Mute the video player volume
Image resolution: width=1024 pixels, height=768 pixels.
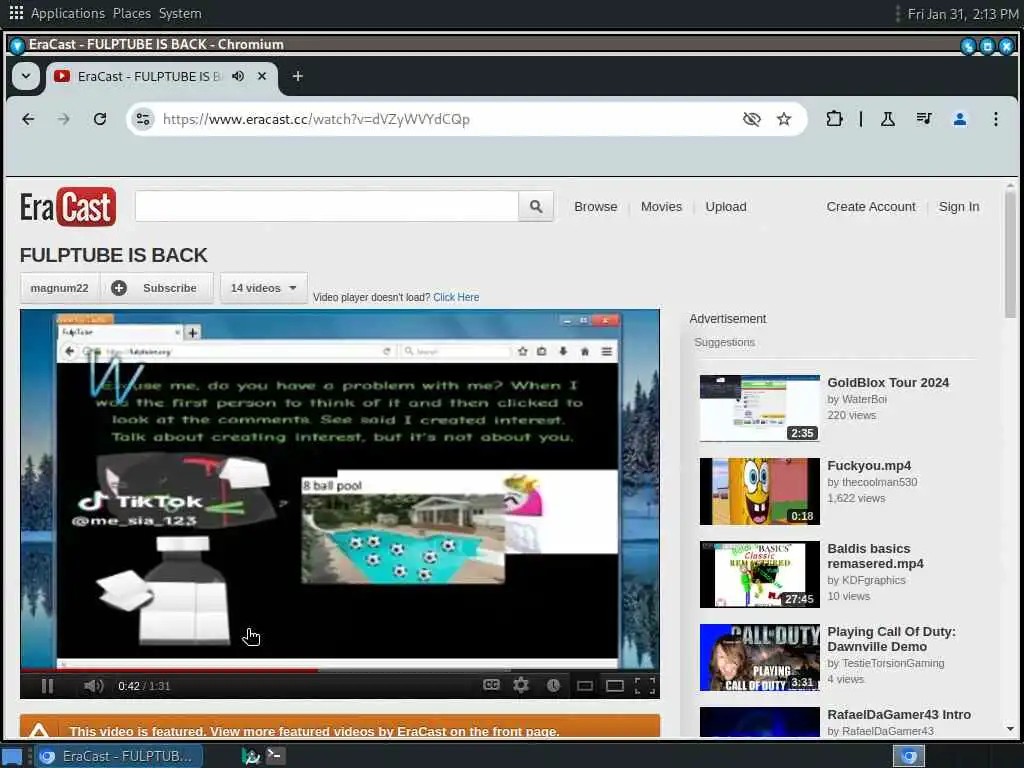(93, 686)
